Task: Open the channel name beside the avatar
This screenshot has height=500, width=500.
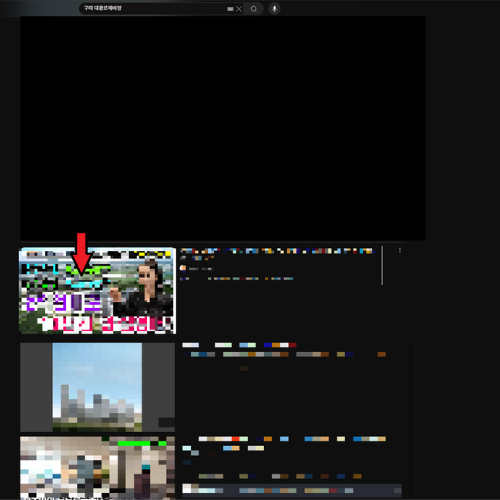Action: point(200,269)
